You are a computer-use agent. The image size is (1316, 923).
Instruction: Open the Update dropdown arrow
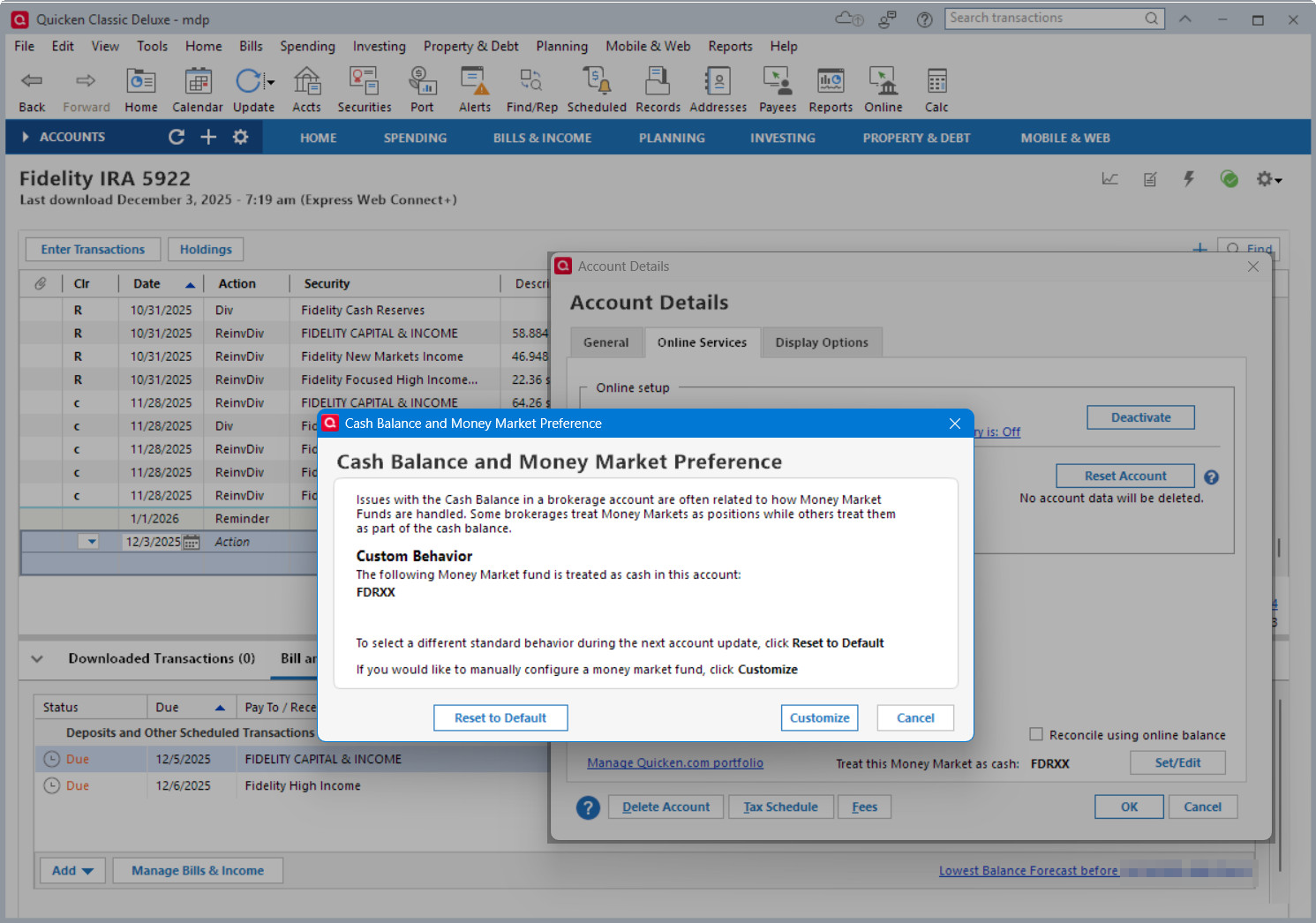[x=270, y=82]
